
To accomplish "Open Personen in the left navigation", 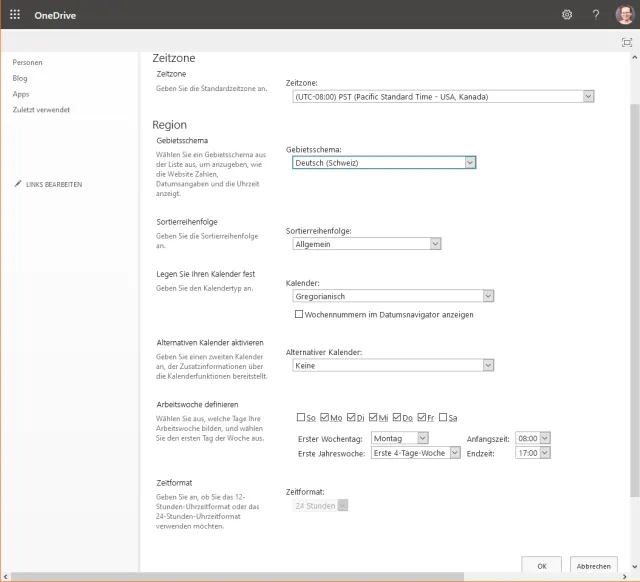I will click(x=27, y=62).
